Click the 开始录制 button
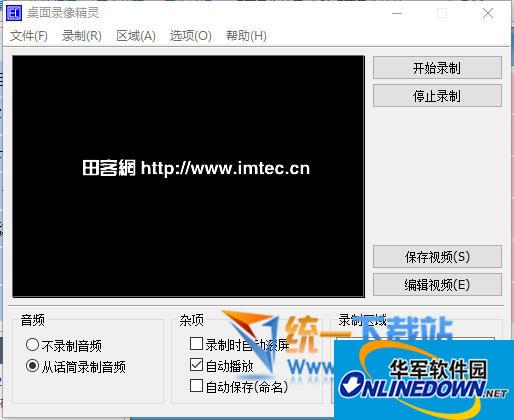514x420 pixels. click(x=437, y=68)
